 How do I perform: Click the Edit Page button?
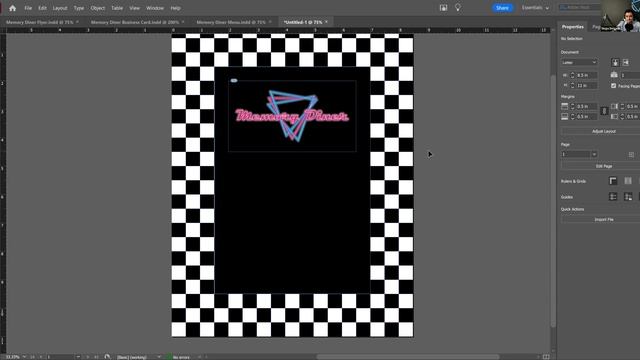click(x=603, y=166)
